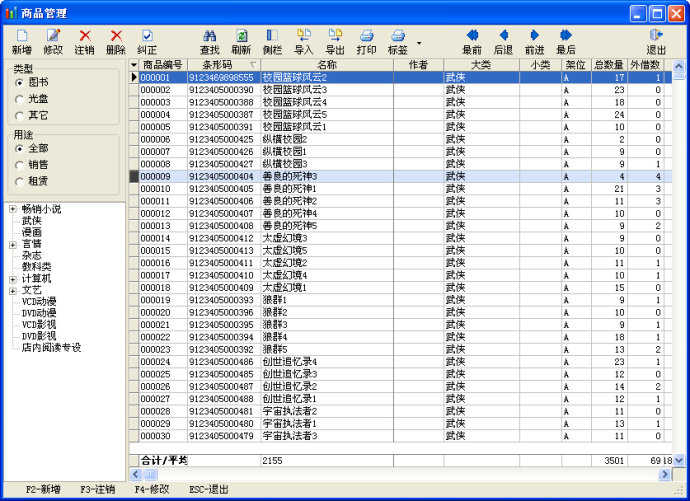Expand the 计算机 category node
This screenshot has width=690, height=501.
coord(11,279)
